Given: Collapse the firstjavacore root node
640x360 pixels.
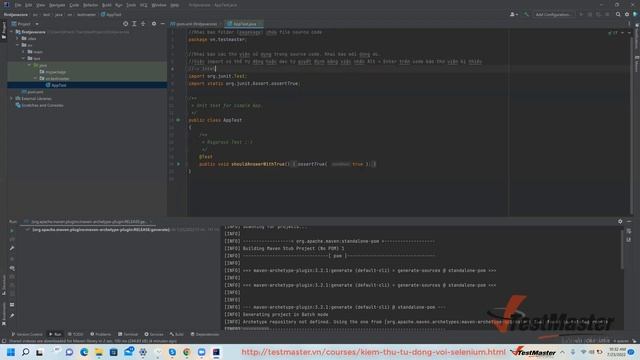Looking at the screenshot, I should pos(12,32).
